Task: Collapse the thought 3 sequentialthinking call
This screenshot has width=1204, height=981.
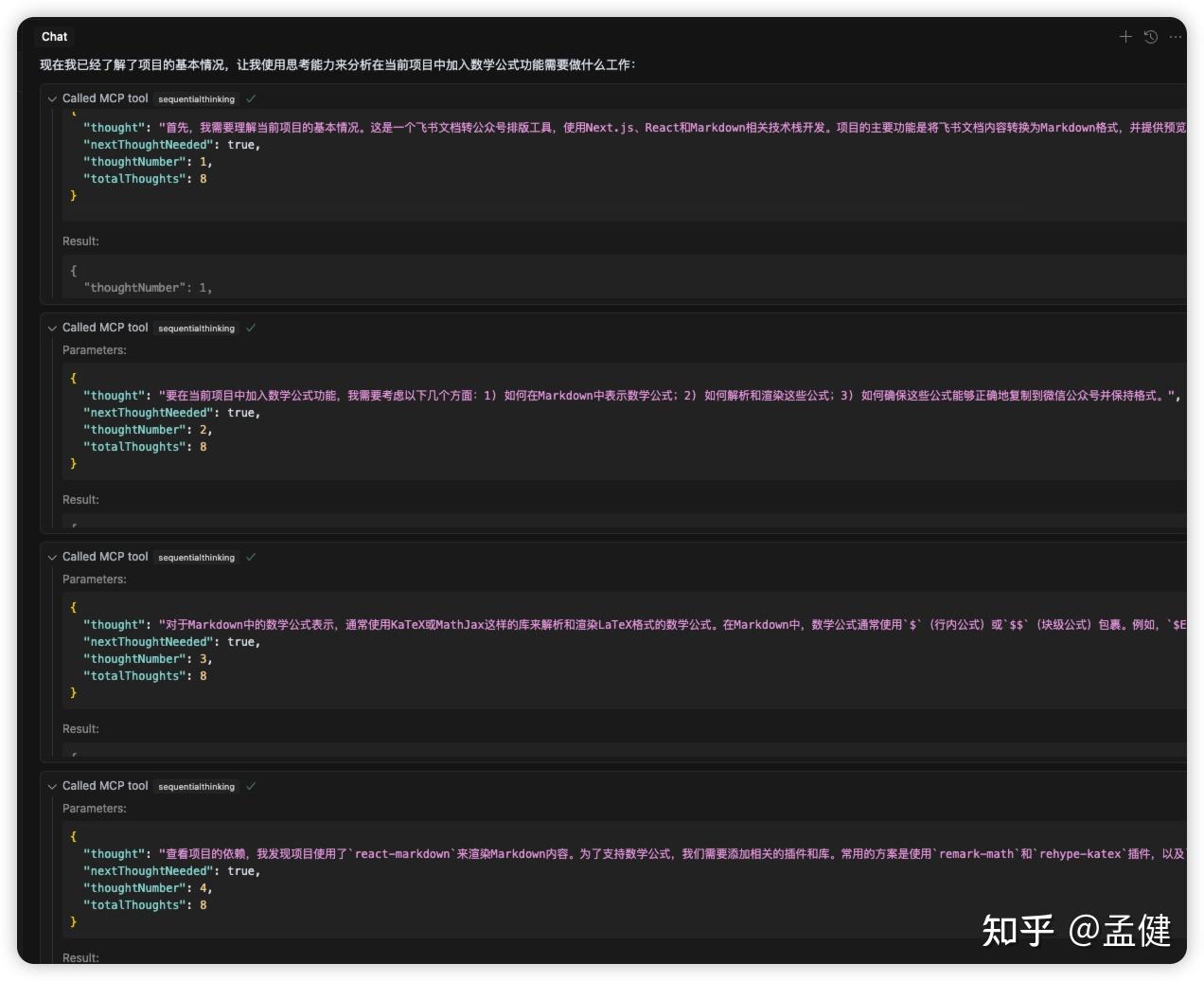Action: [52, 557]
